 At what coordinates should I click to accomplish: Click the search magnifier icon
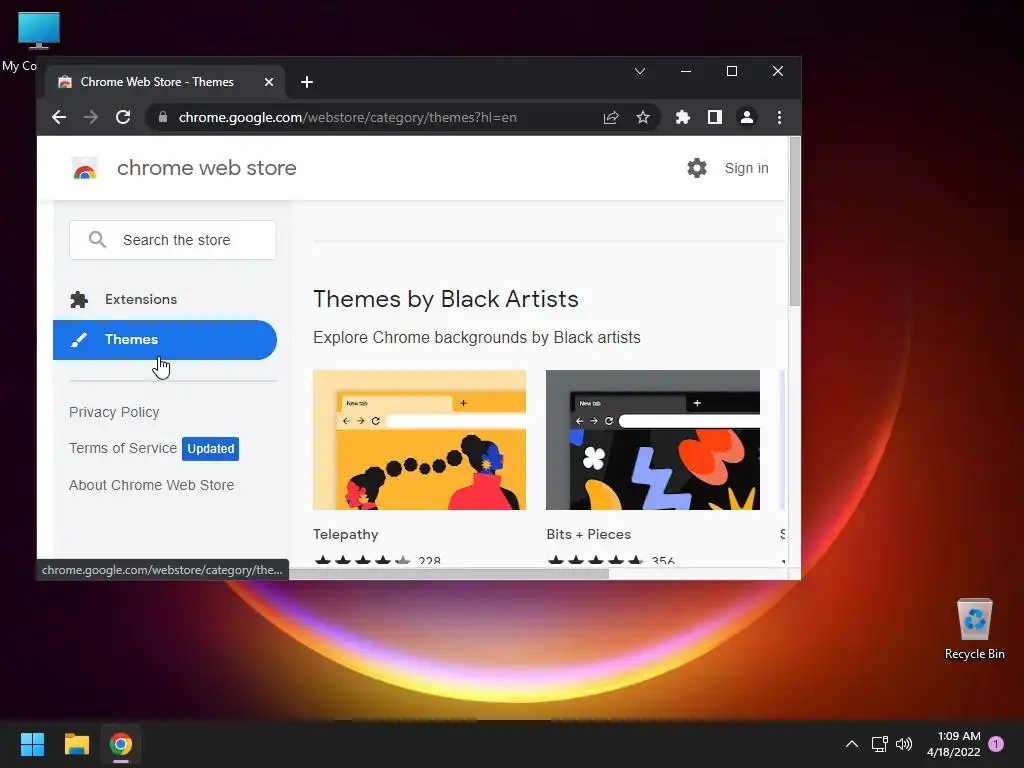tap(97, 240)
